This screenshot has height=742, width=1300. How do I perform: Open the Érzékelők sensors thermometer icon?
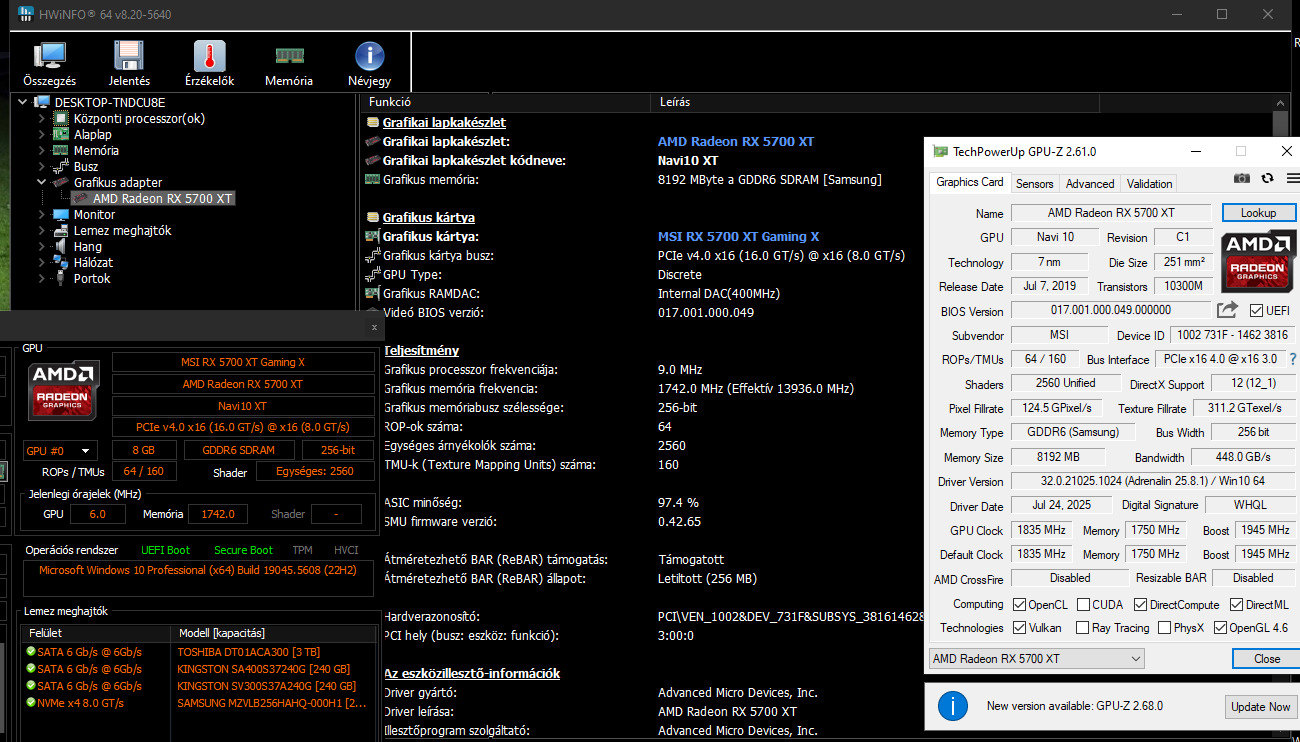coord(209,57)
